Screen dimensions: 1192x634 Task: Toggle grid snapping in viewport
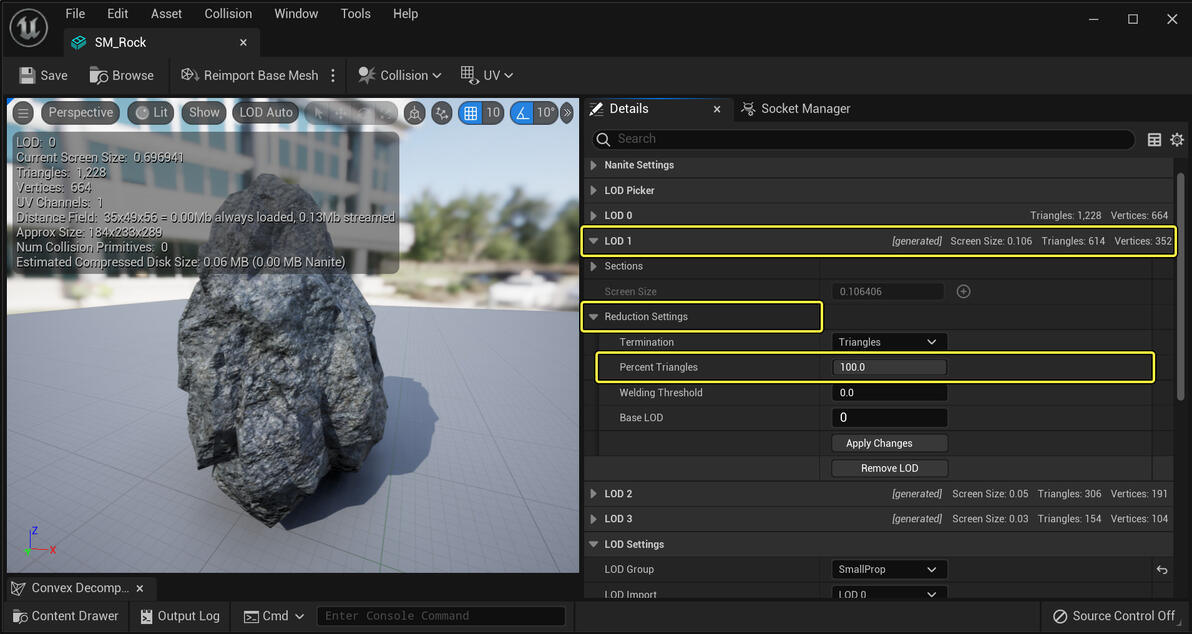coord(469,113)
